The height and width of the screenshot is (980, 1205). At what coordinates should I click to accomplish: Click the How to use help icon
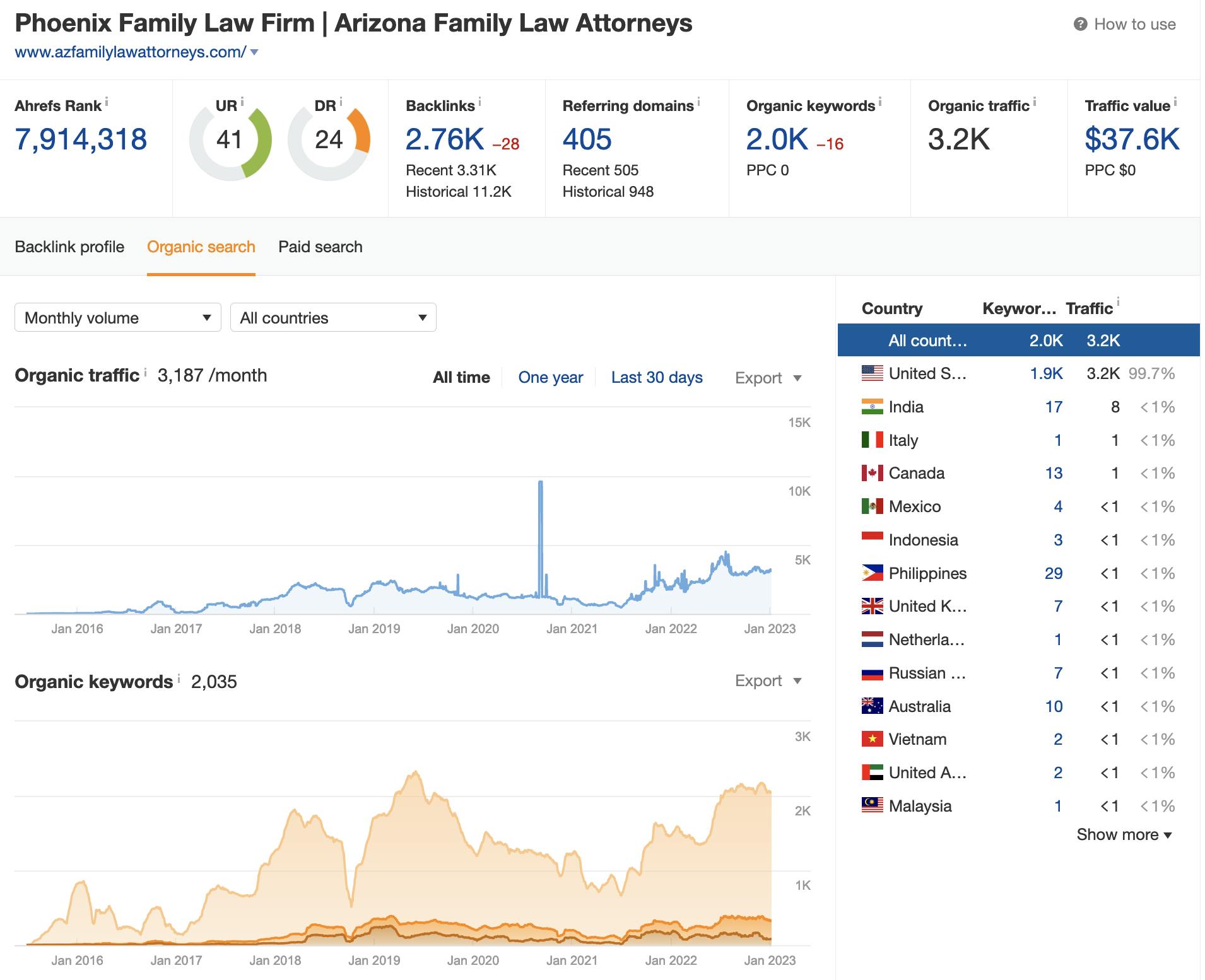click(x=1080, y=24)
